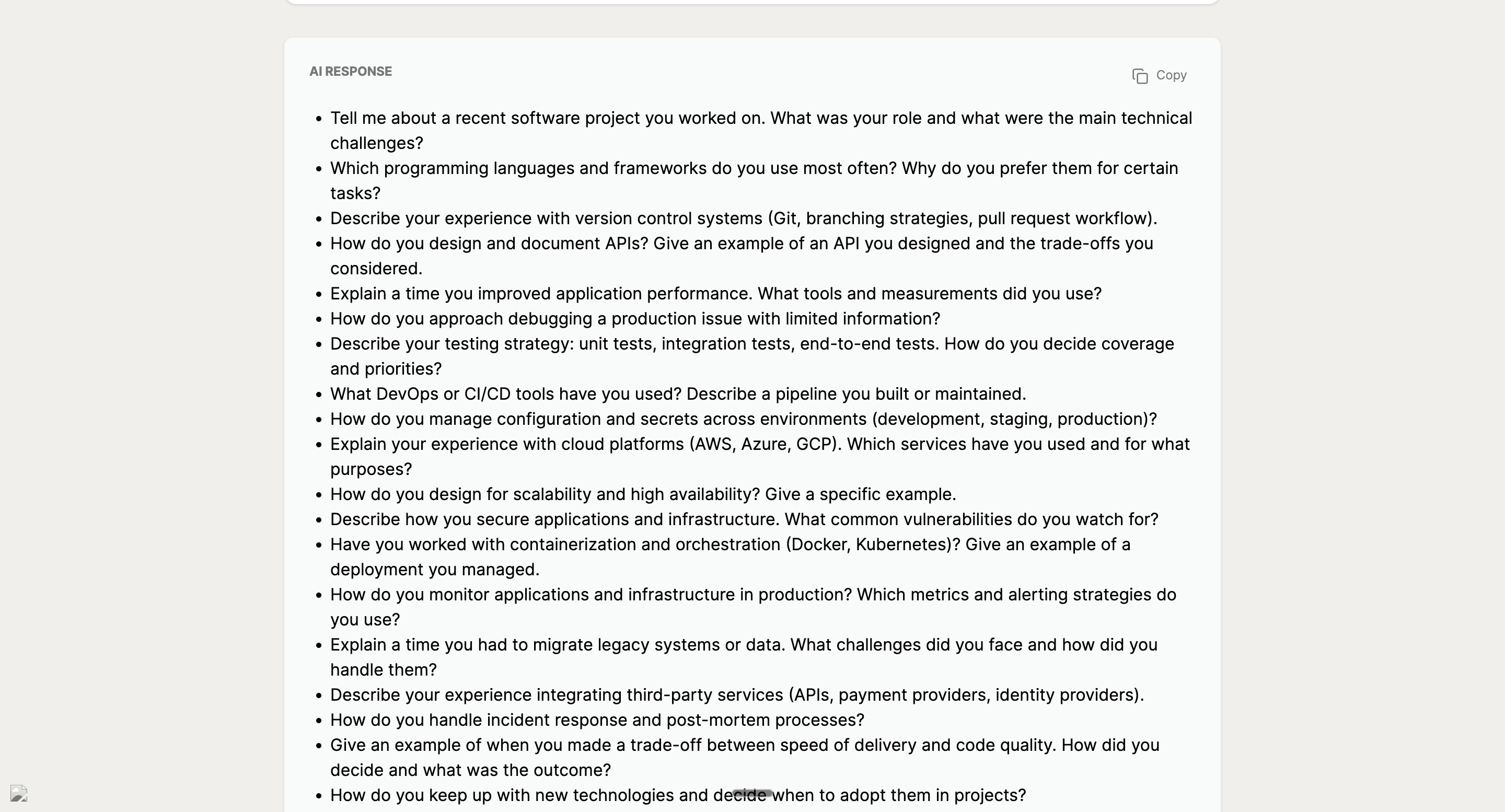Click the bullet about DevOps and CI/CD tools
This screenshot has height=812, width=1505.
tap(678, 395)
